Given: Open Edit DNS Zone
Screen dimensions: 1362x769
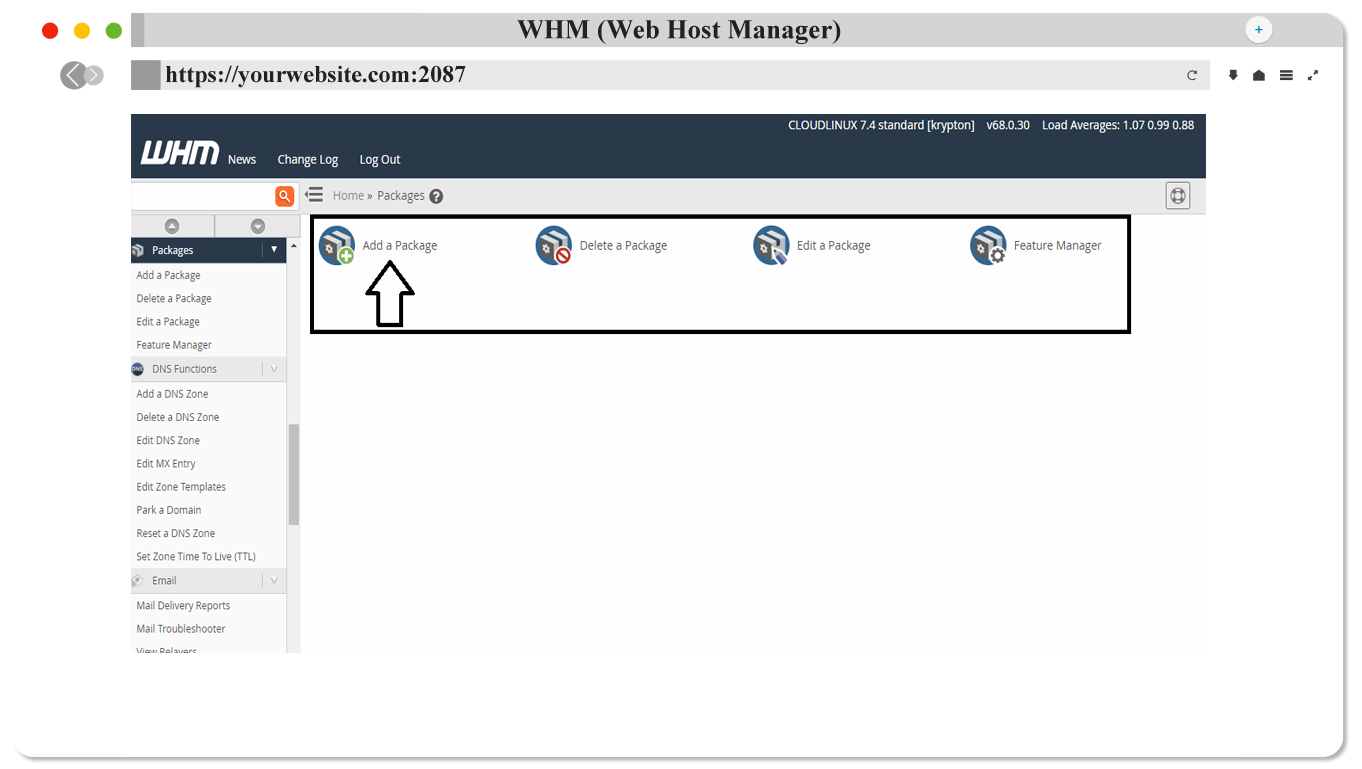Looking at the screenshot, I should (168, 440).
